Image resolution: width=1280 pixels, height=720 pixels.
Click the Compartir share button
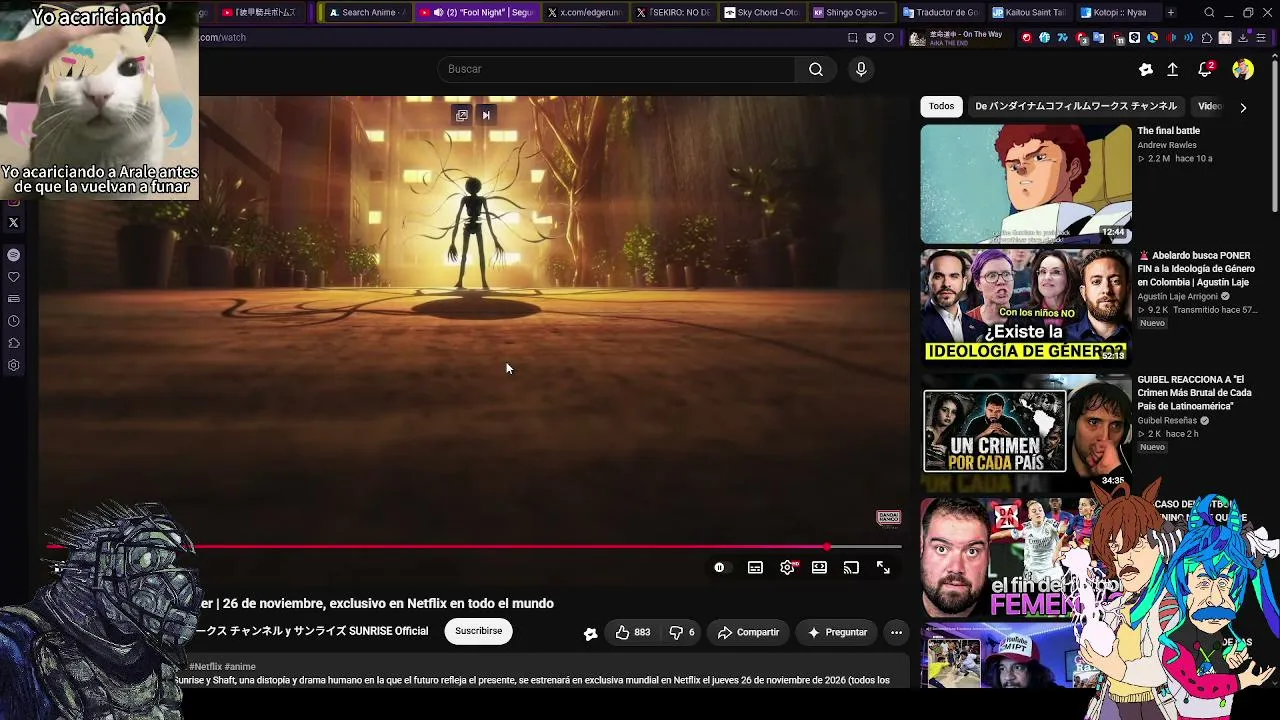tap(748, 632)
